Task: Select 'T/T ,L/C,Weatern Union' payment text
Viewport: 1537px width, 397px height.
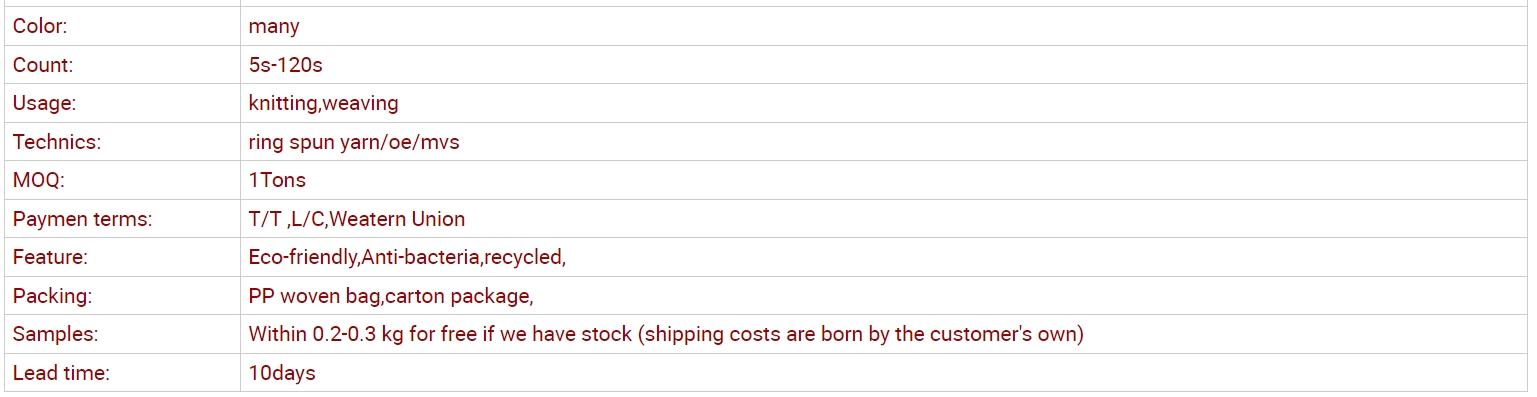Action: coord(357,219)
